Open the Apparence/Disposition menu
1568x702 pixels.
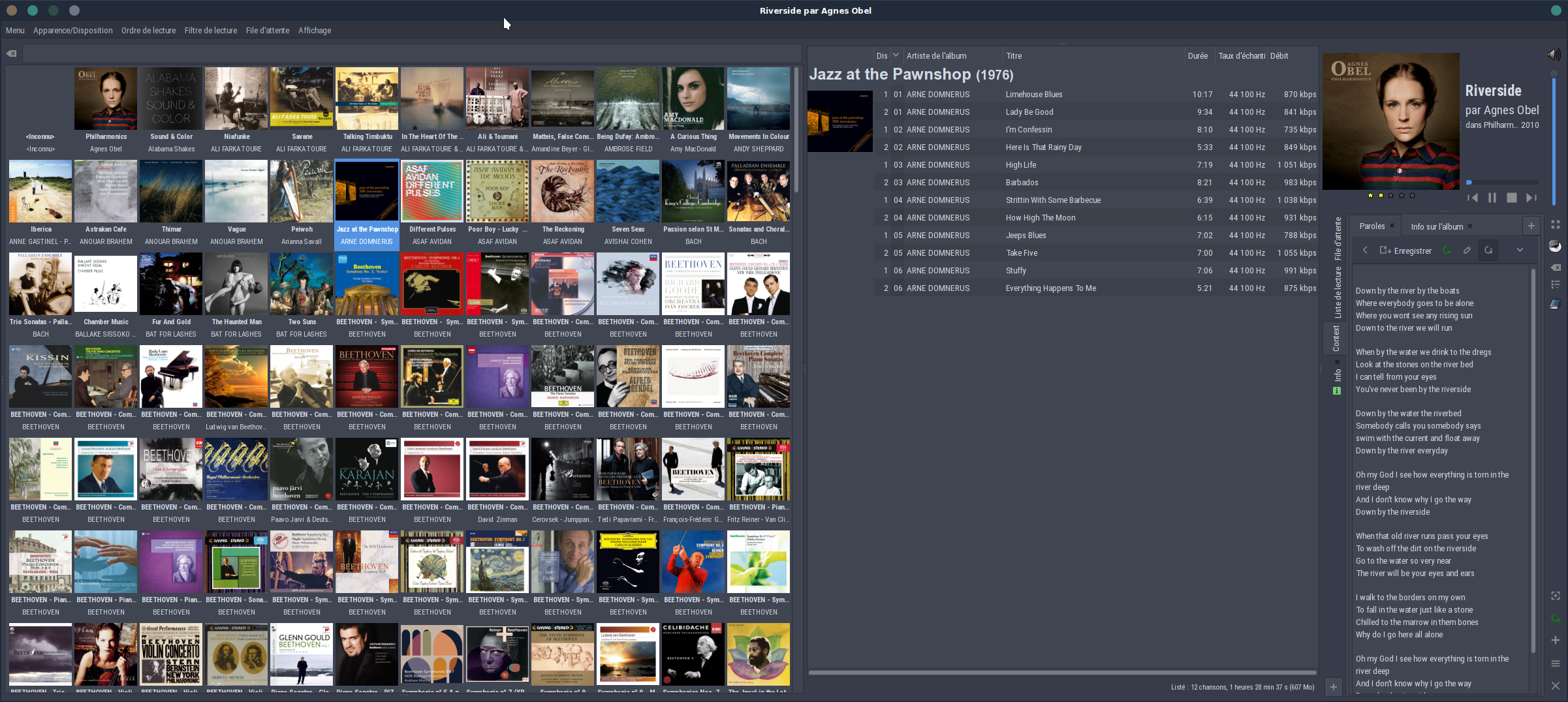[73, 31]
